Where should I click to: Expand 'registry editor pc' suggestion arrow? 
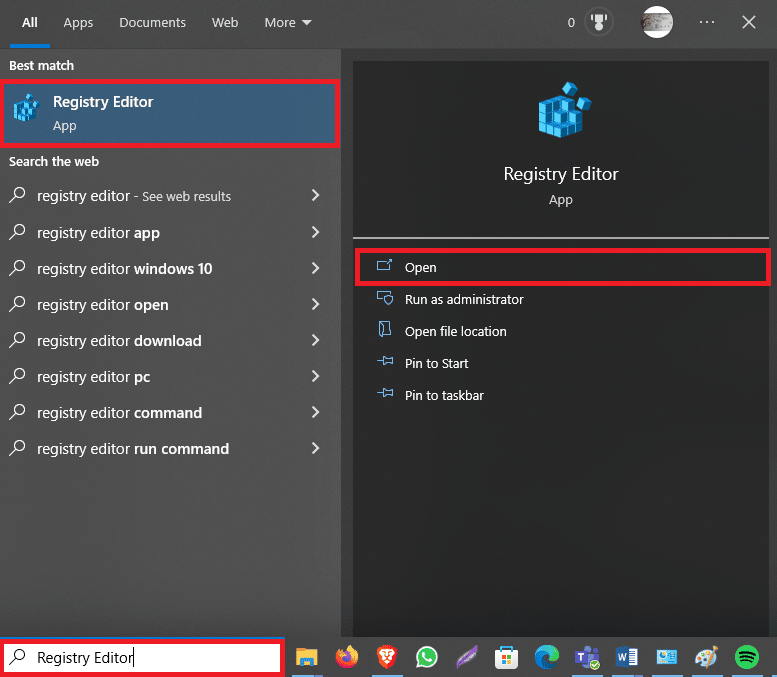point(315,376)
